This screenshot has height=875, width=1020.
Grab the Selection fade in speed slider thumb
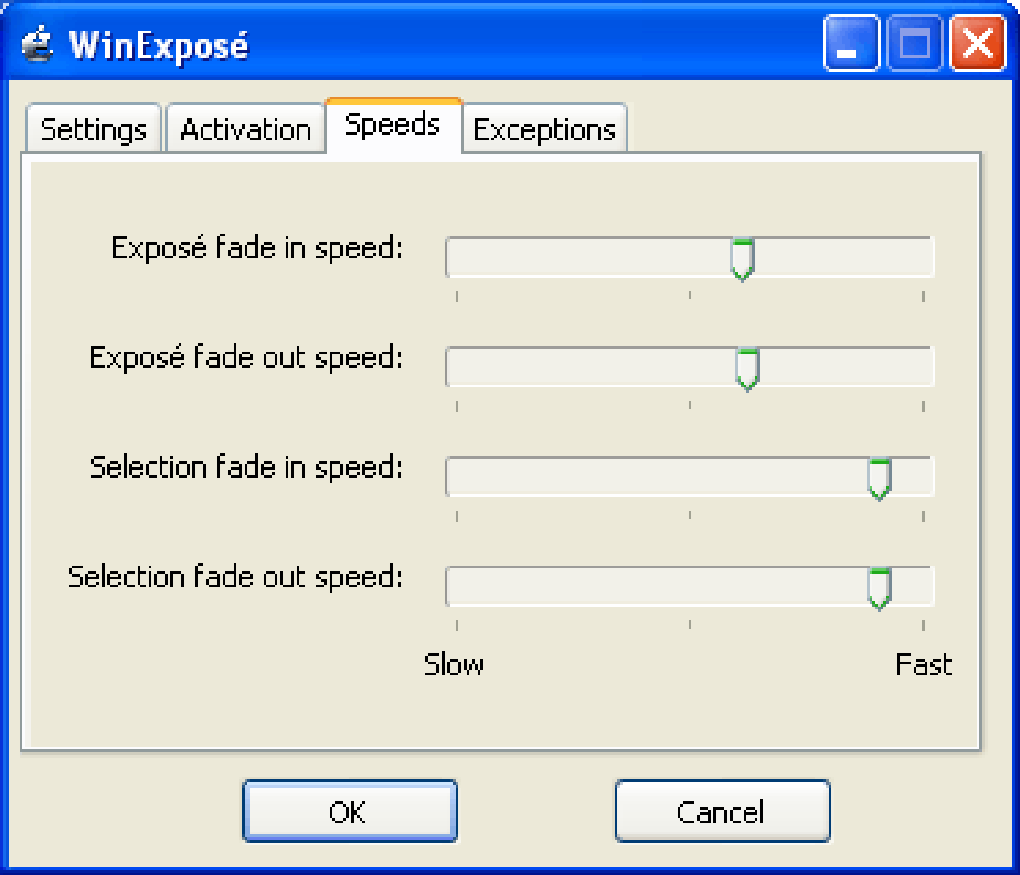[x=879, y=479]
